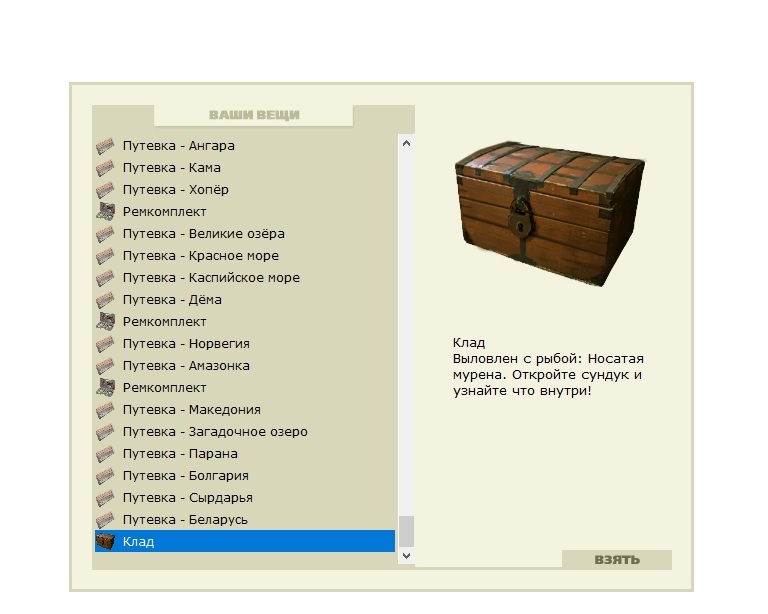Click the ticket icon beside Путевка - Загадочное озеро

coord(105,432)
